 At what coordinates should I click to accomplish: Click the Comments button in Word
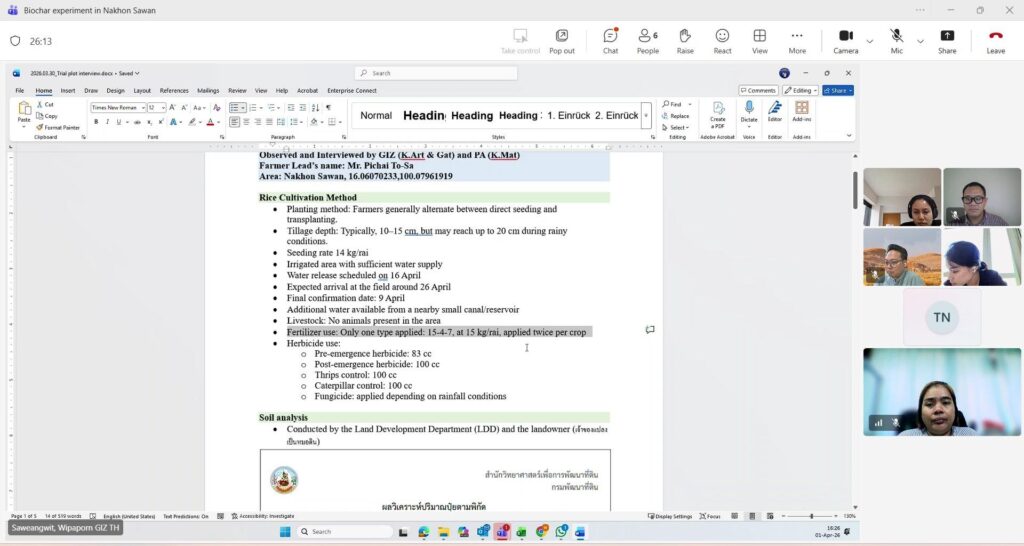[x=759, y=90]
